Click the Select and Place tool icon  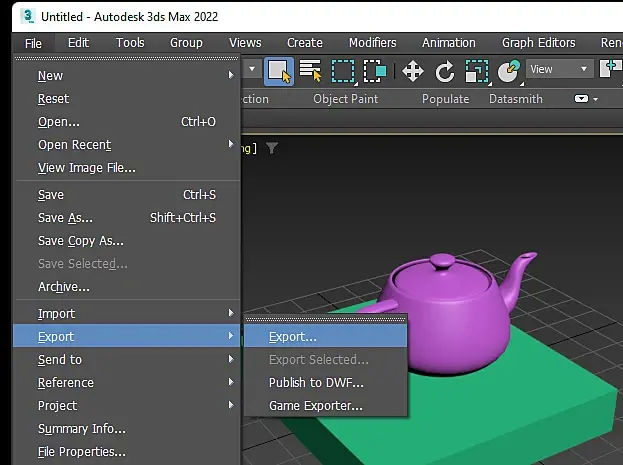pos(509,72)
